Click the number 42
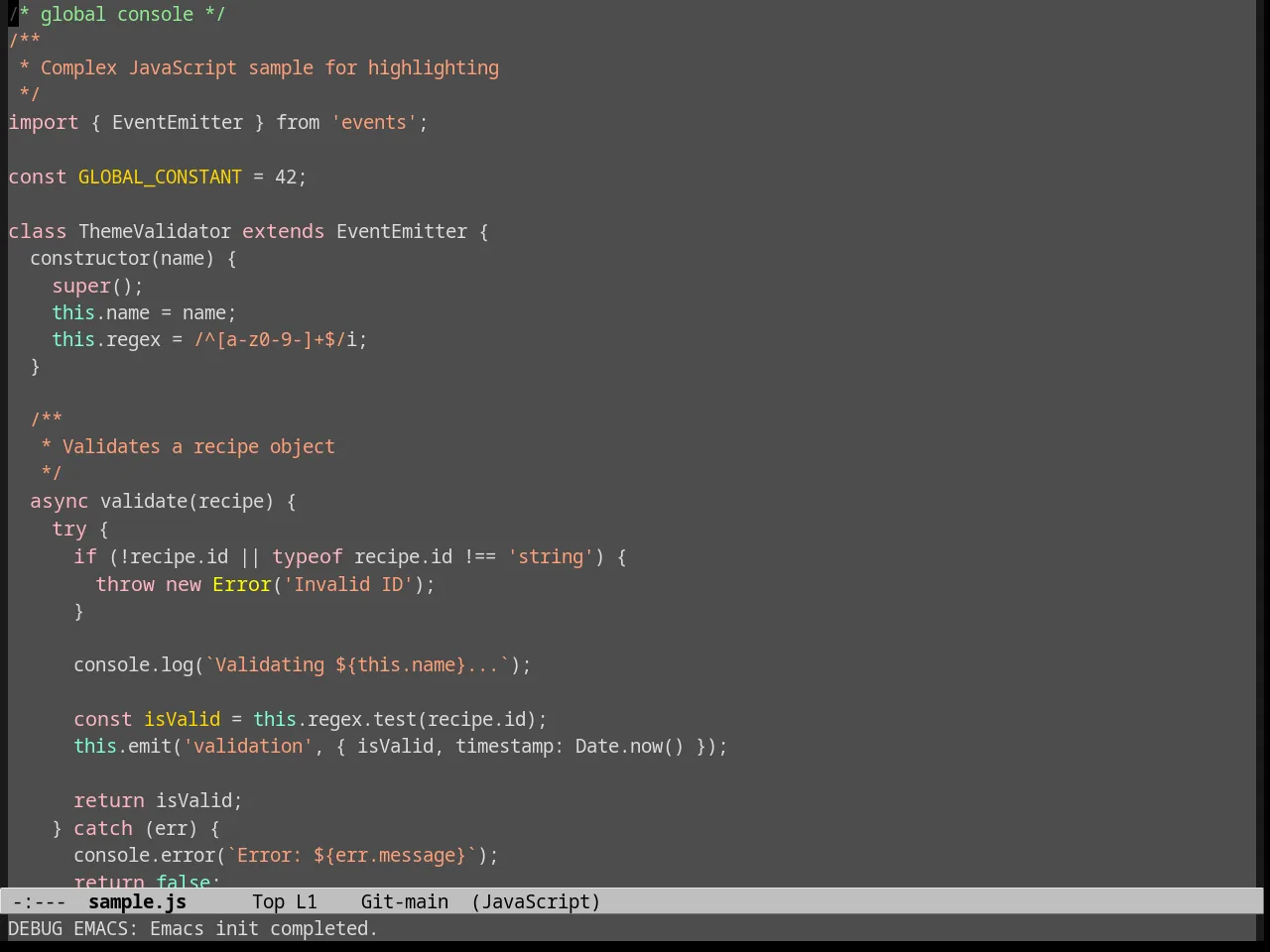 pyautogui.click(x=286, y=177)
